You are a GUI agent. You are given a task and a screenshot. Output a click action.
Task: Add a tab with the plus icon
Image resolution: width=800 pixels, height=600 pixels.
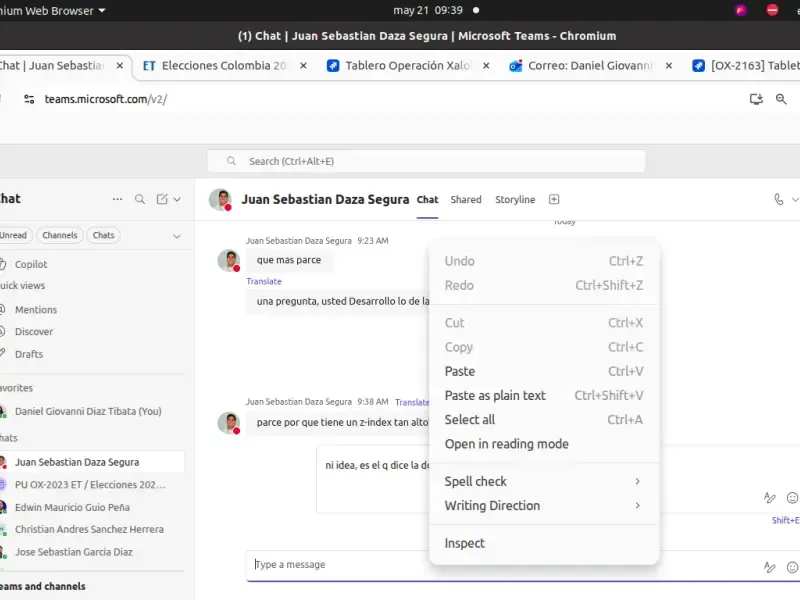(x=554, y=199)
